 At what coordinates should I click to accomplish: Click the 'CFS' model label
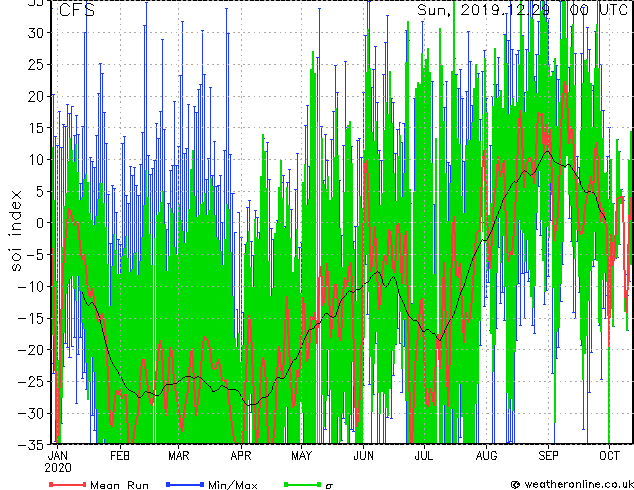(x=77, y=10)
